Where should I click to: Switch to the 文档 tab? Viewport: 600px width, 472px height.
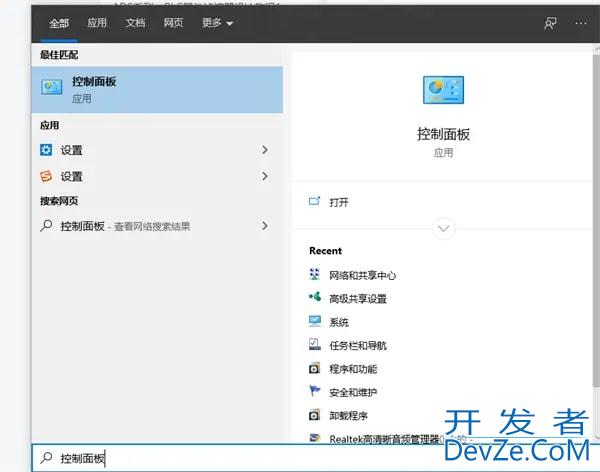click(x=135, y=23)
